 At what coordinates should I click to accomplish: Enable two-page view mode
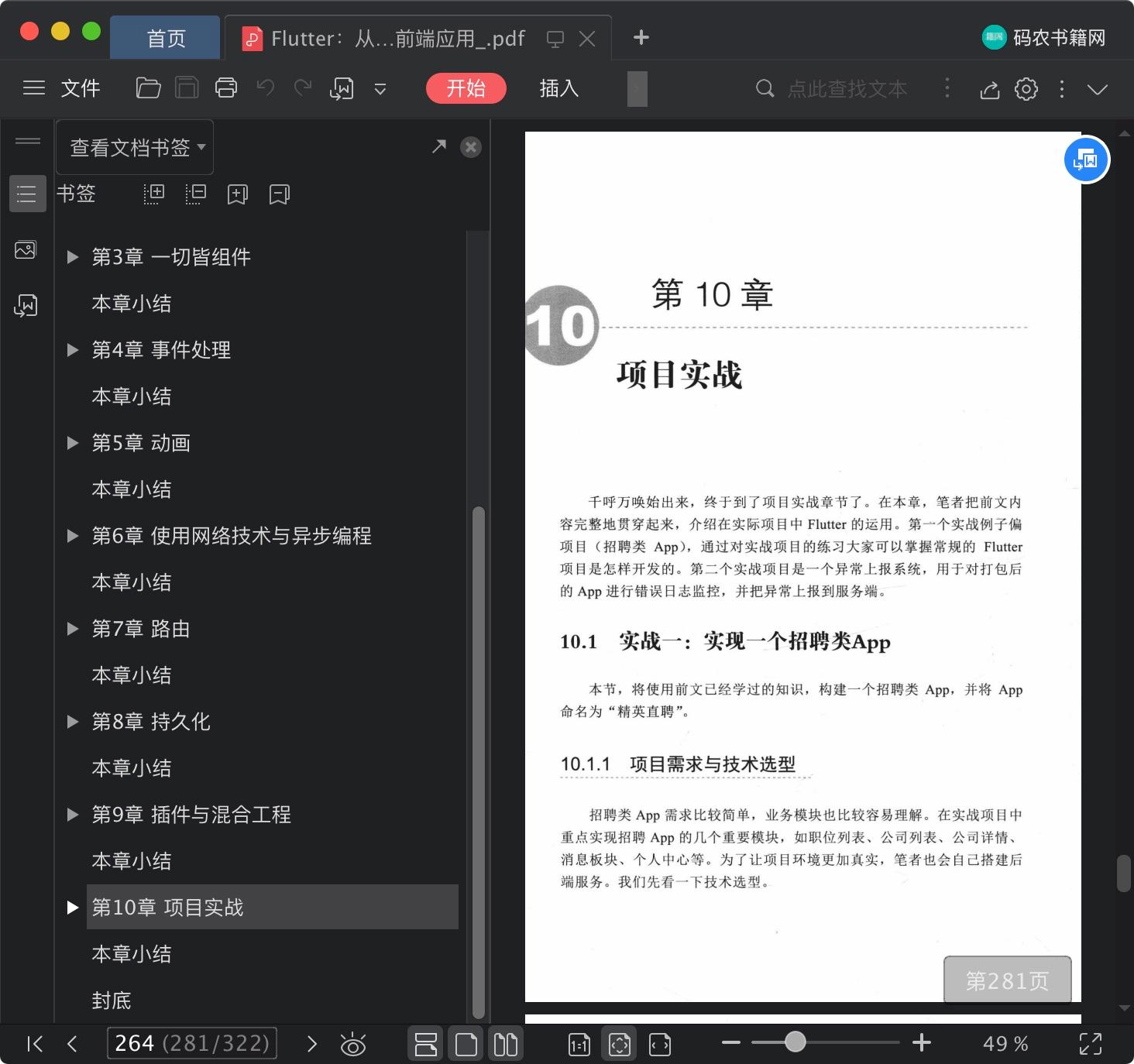pos(506,1044)
